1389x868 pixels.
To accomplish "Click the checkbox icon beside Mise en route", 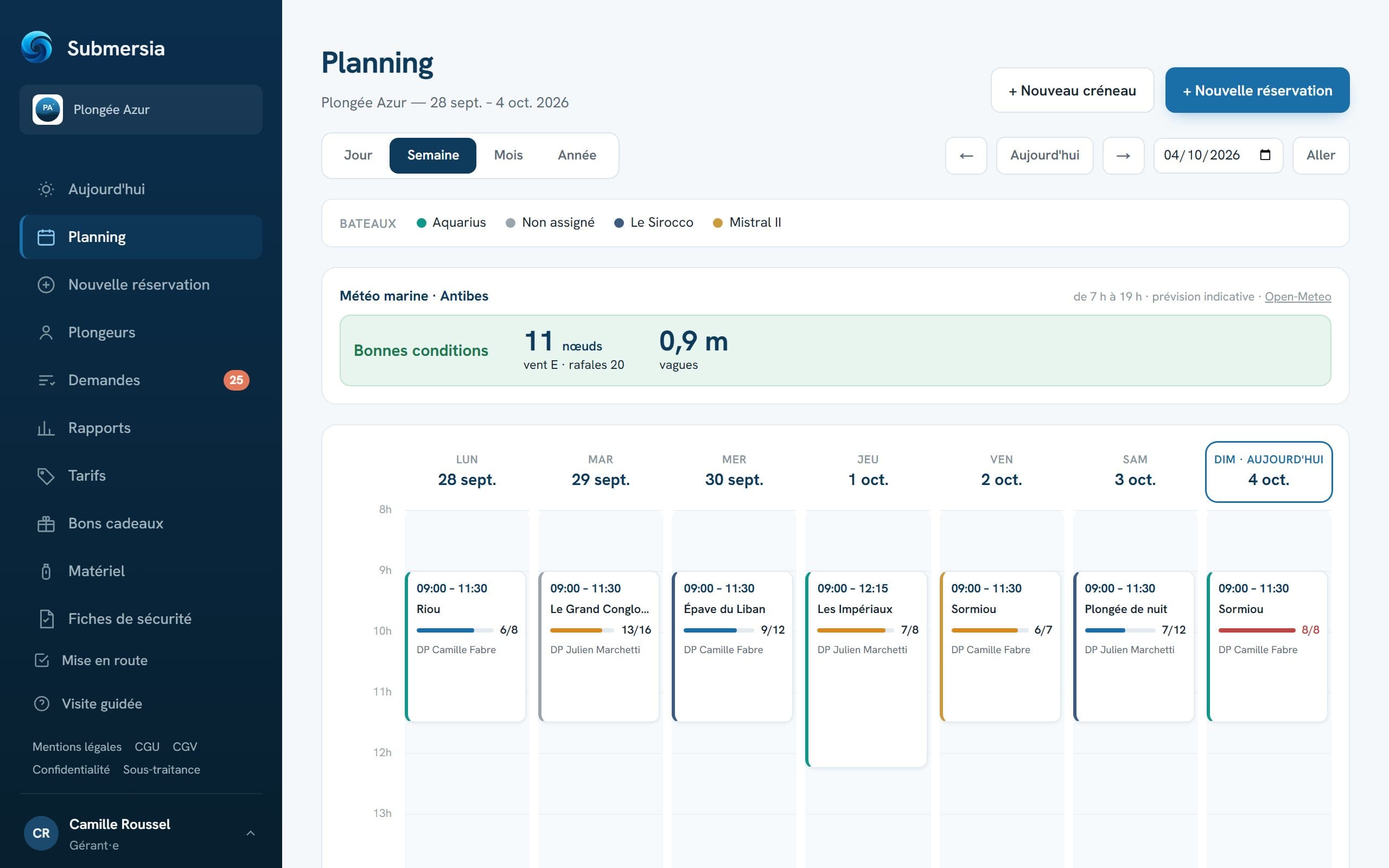I will 42,661.
